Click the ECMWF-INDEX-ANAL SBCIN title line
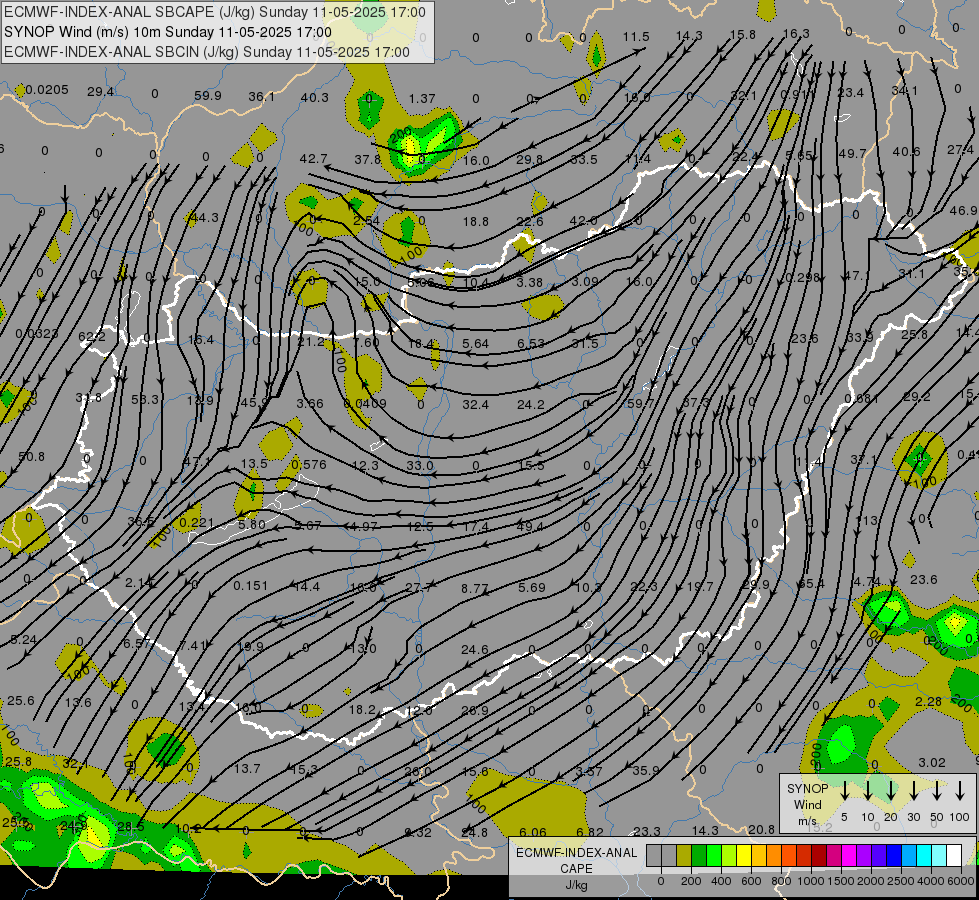 coord(207,52)
